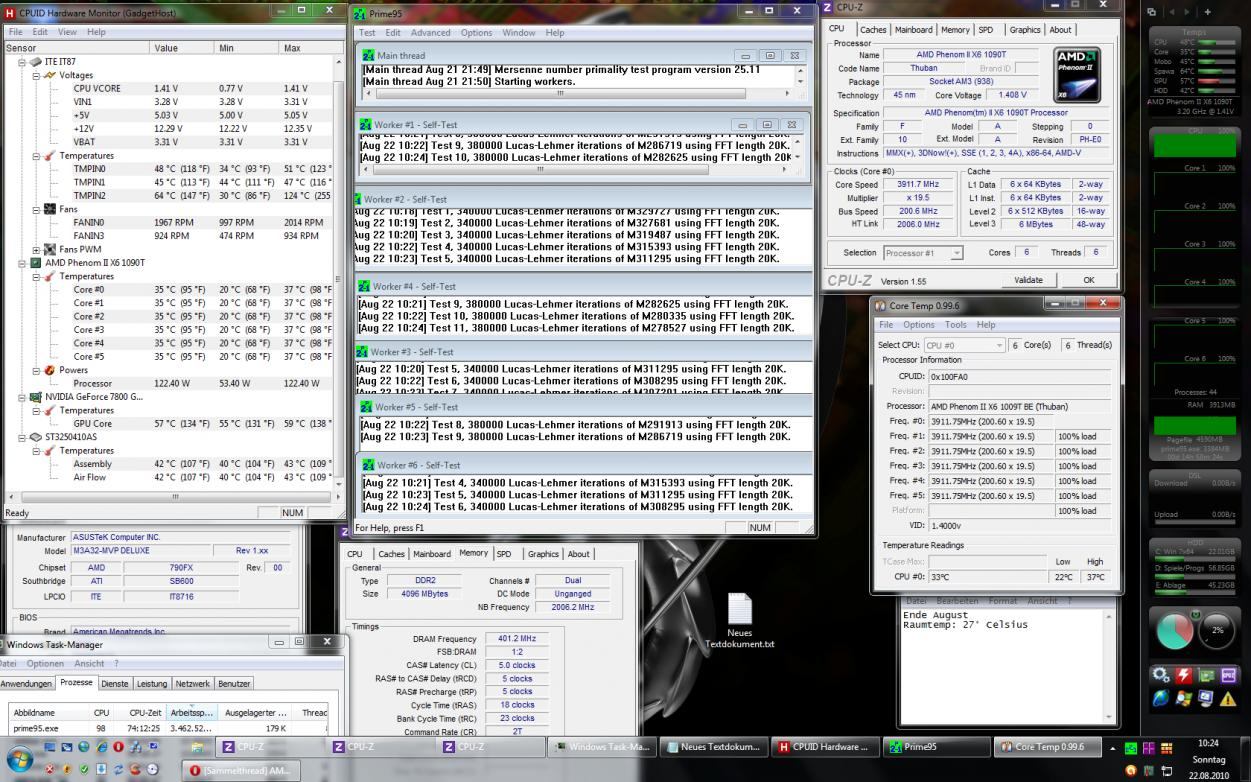Collapse the Voltages tree node
Viewport: 1251px width, 782px height.
(36, 75)
